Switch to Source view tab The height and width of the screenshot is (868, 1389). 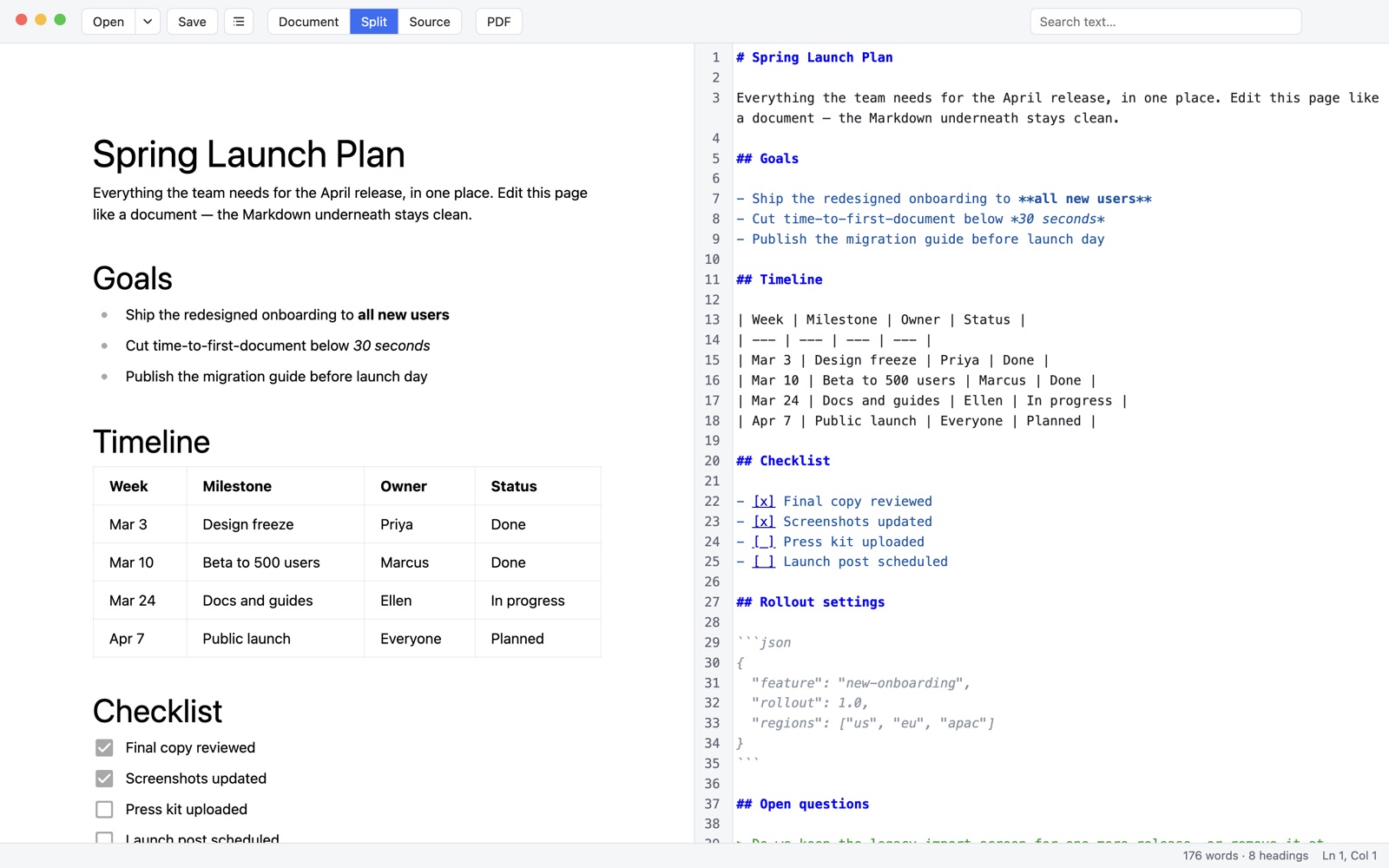430,22
